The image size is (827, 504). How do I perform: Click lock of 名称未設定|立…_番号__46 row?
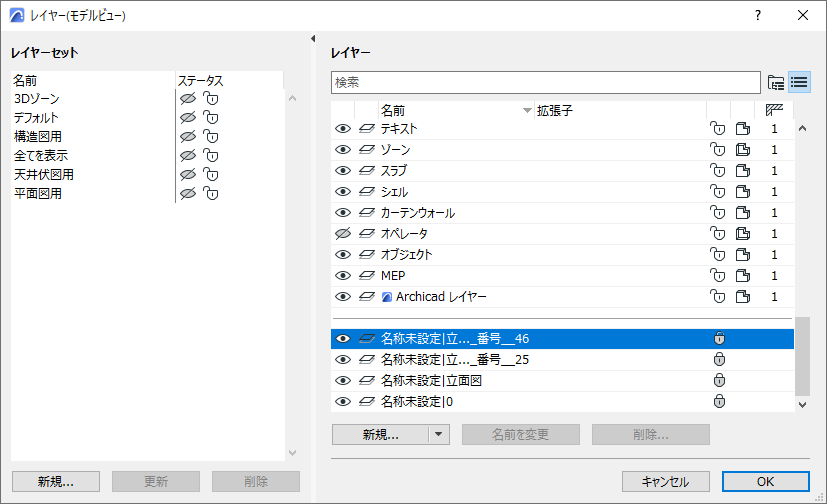coord(719,338)
